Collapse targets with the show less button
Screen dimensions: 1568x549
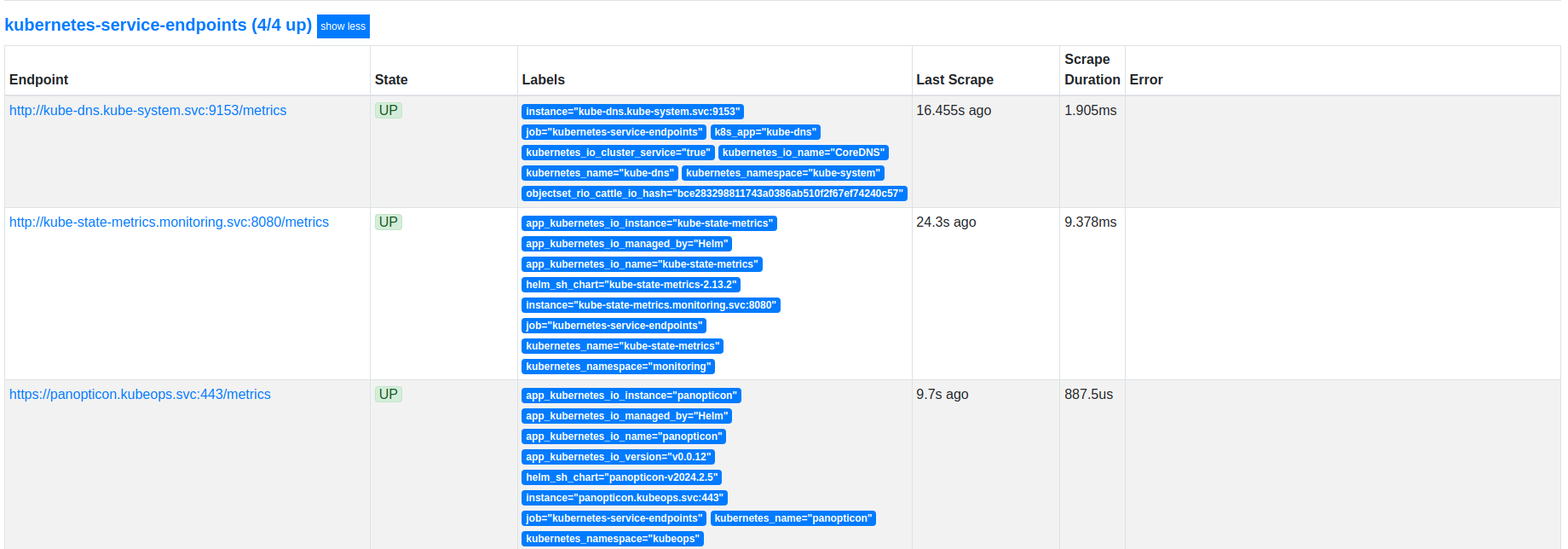pos(343,26)
